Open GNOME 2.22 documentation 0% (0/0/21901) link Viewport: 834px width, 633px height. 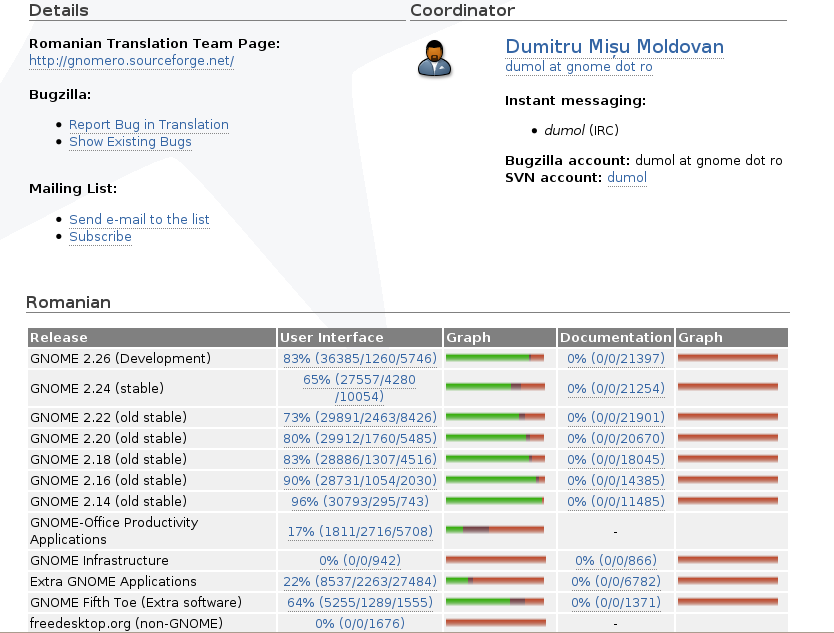pos(616,418)
